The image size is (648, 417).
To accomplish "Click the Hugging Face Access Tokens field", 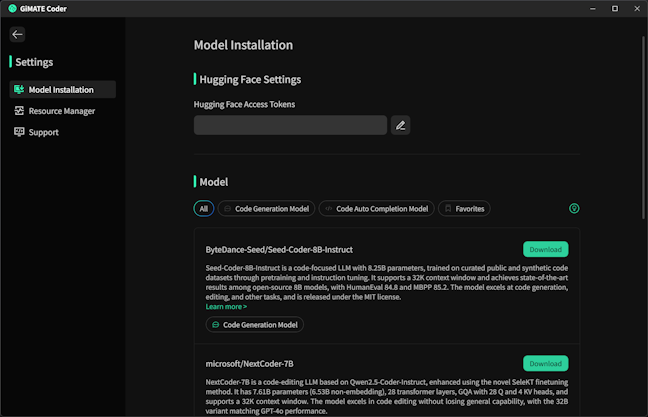I will click(x=290, y=125).
